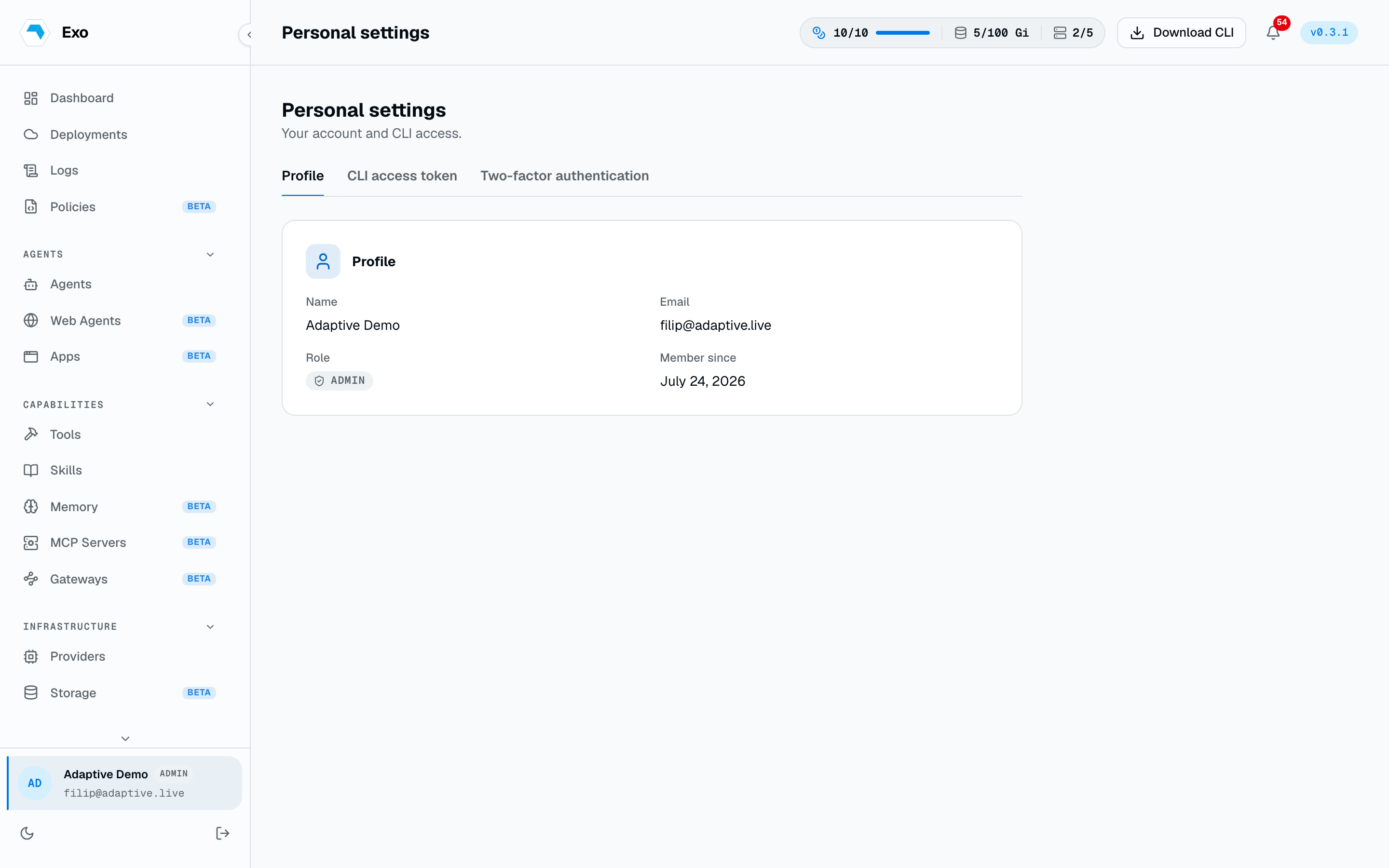
Task: Open the Adaptive Demo account panel
Action: [124, 783]
